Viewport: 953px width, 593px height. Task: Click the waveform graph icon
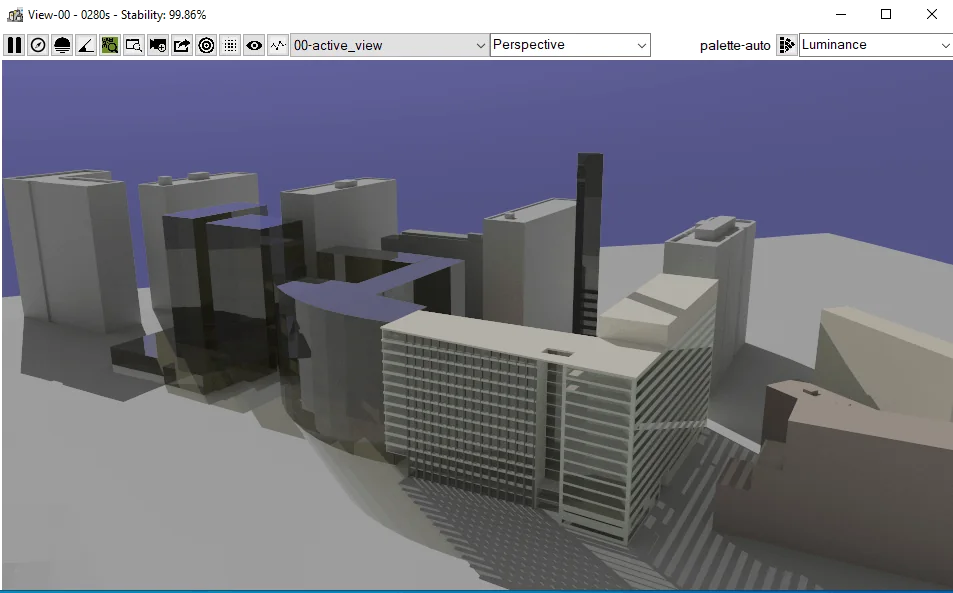(278, 45)
